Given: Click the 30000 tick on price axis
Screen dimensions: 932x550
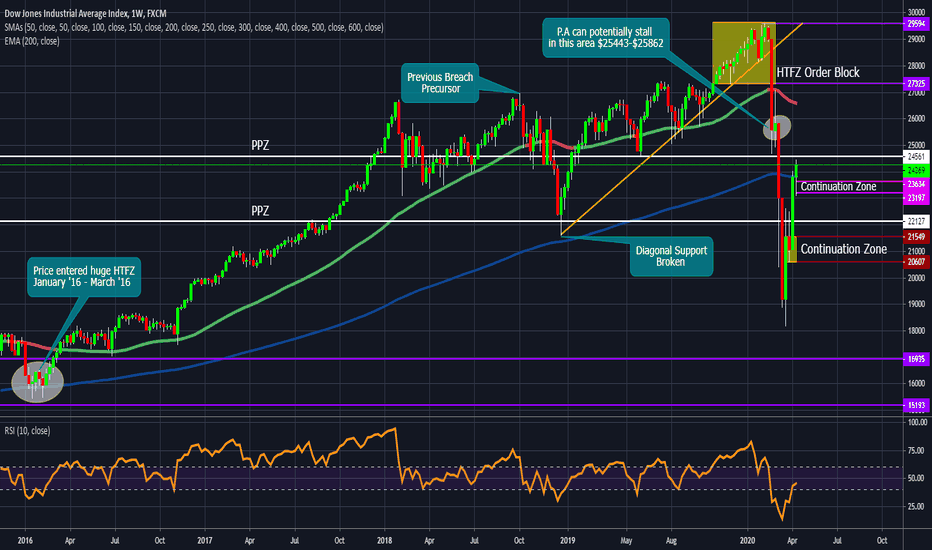Looking at the screenshot, I should [916, 12].
